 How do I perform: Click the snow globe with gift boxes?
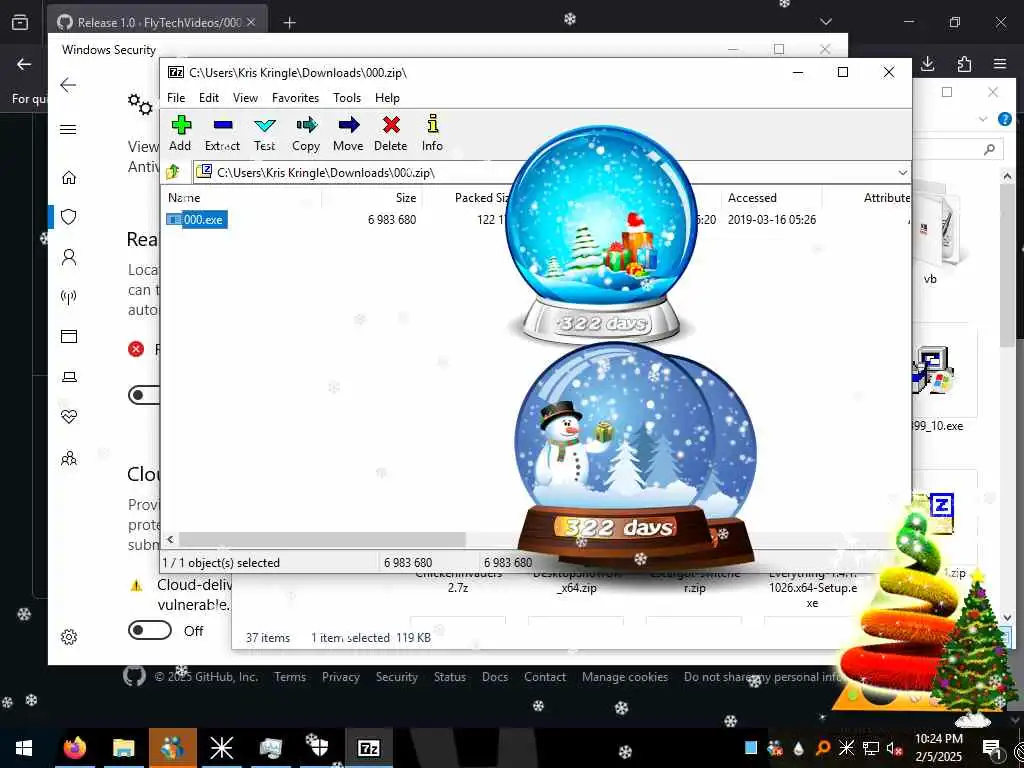tap(601, 235)
